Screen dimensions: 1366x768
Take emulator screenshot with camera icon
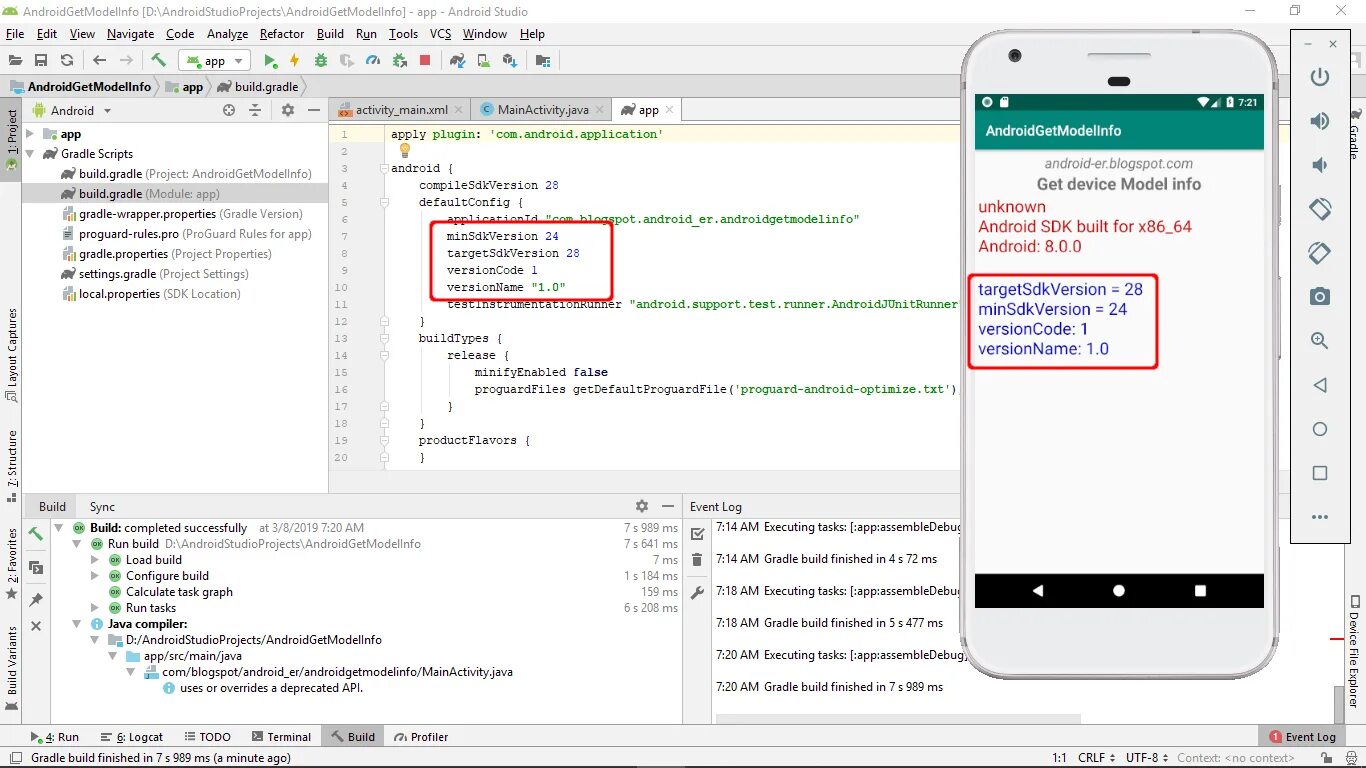point(1320,296)
